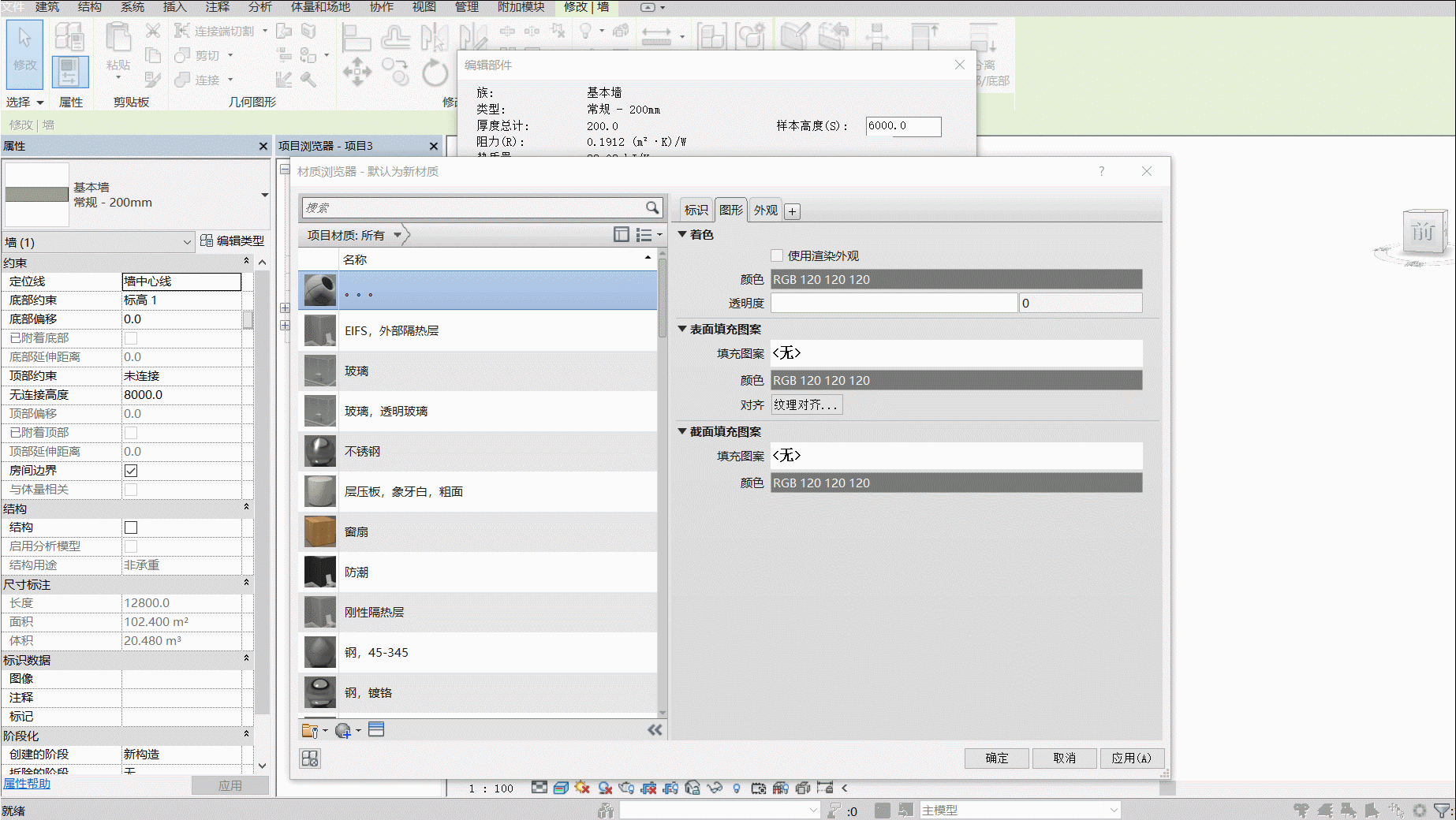This screenshot has height=820, width=1456.
Task: Toggle the Enable Analytical Model checkbox
Action: (131, 546)
